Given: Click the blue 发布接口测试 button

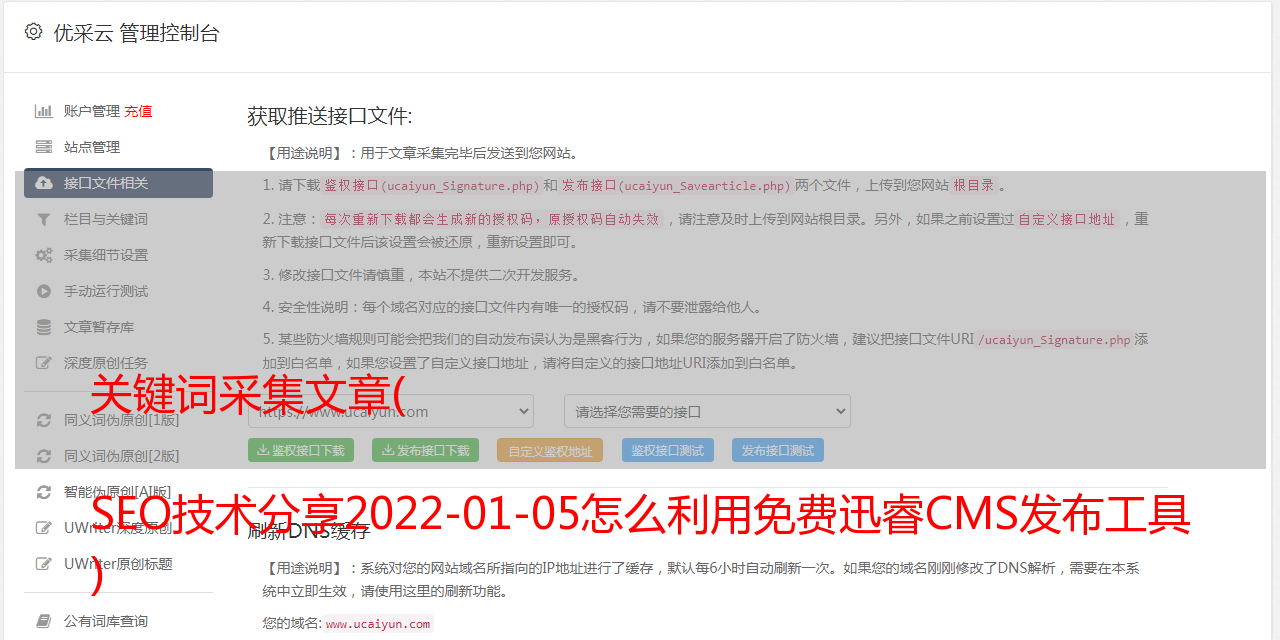Looking at the screenshot, I should click(x=778, y=450).
